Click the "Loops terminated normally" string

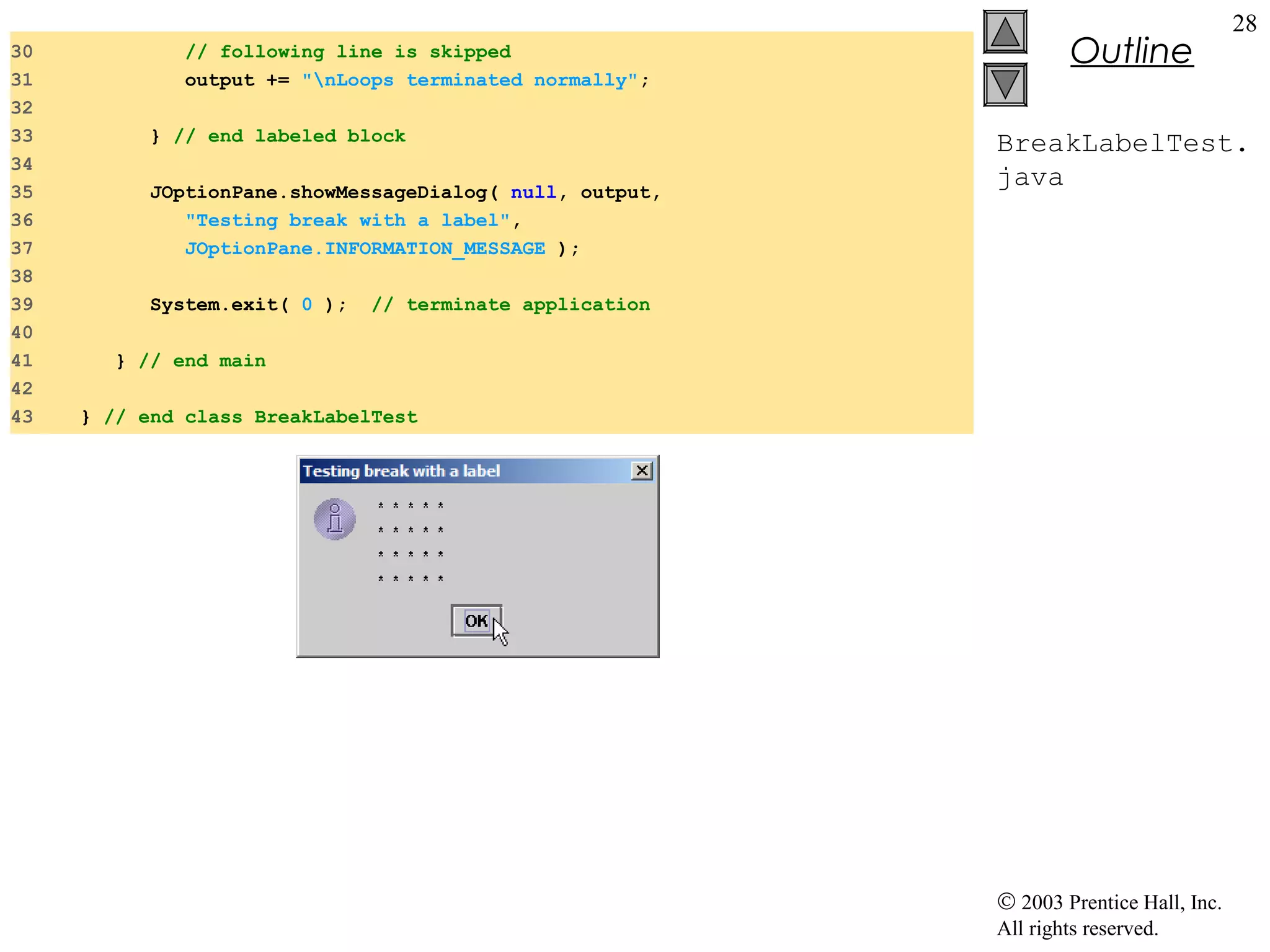[469, 81]
